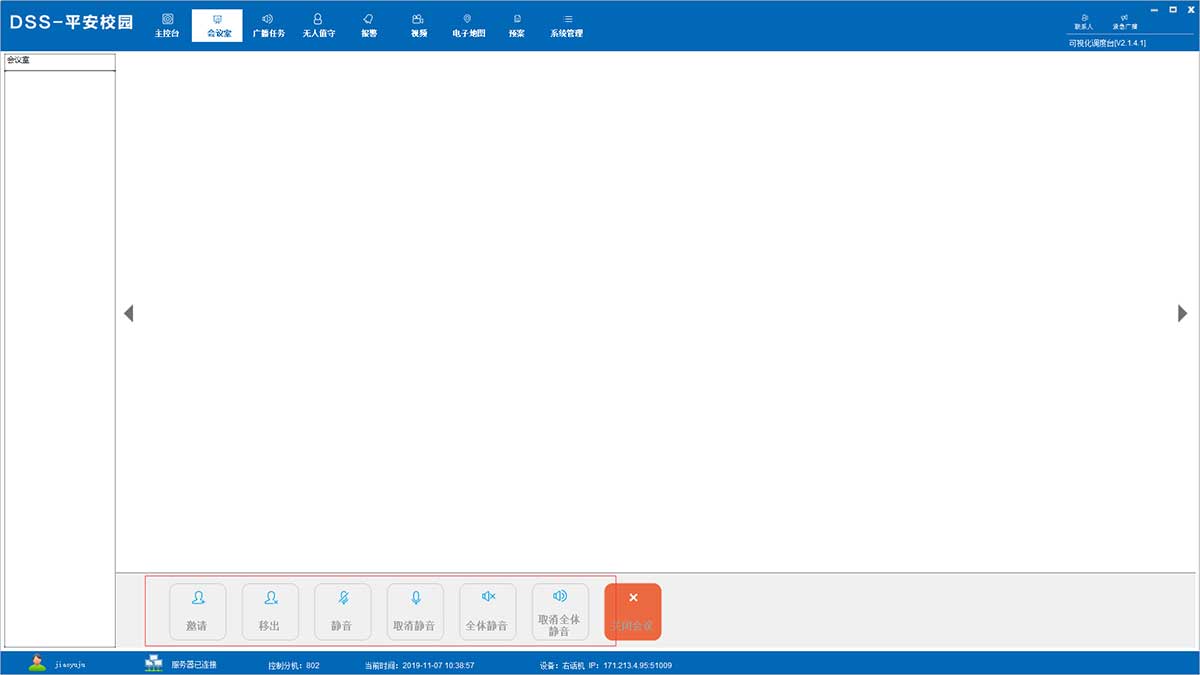Open the 广播任务 broadcast tasks module
This screenshot has height=675, width=1200.
point(268,25)
